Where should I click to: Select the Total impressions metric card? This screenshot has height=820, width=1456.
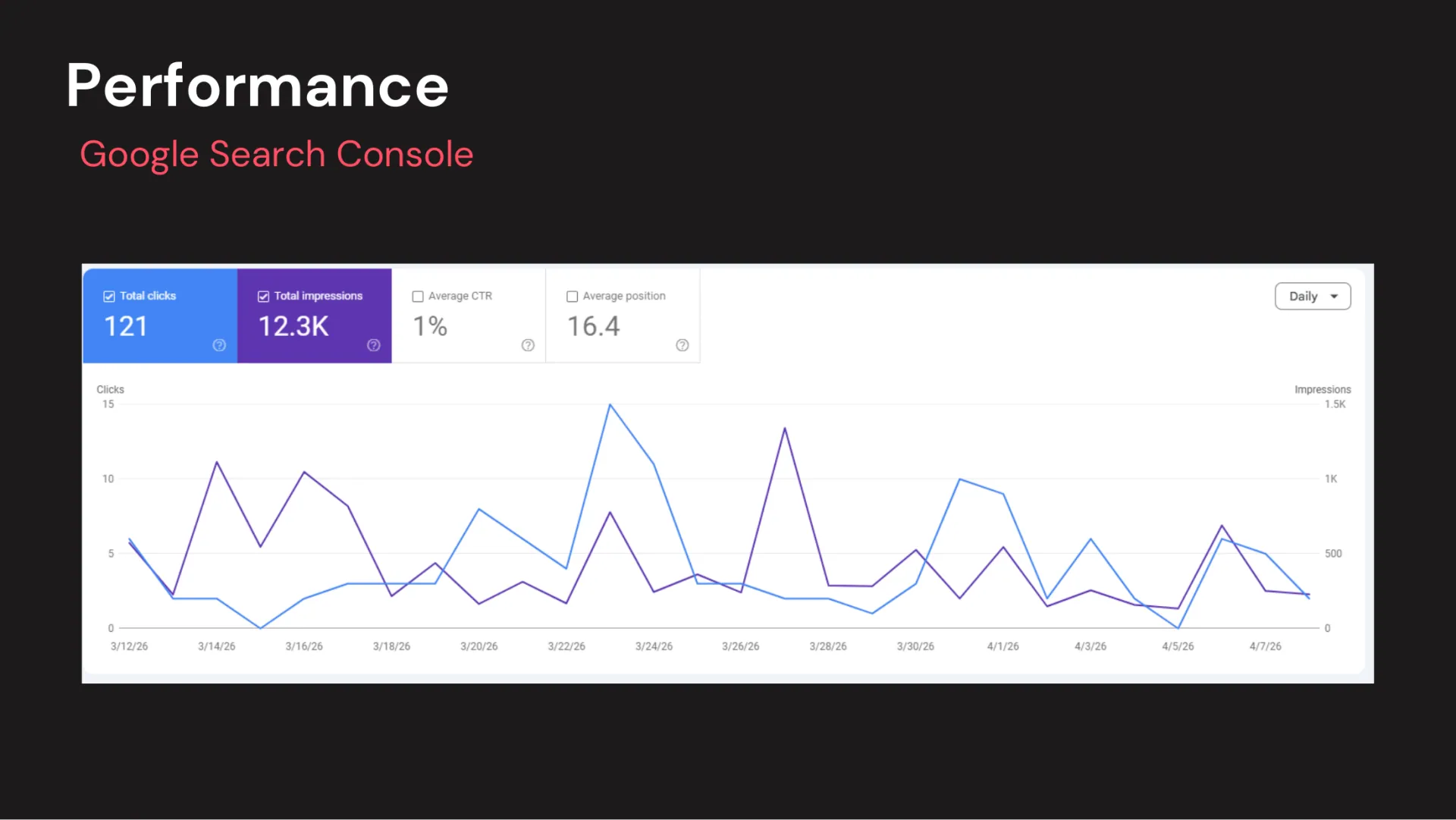(x=315, y=316)
